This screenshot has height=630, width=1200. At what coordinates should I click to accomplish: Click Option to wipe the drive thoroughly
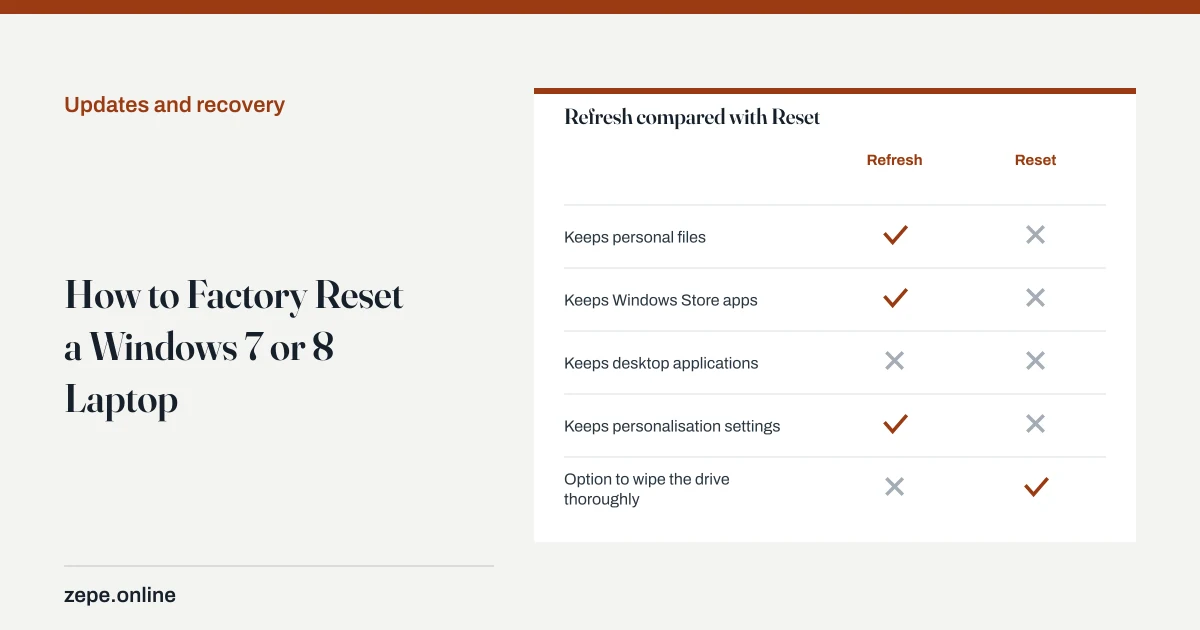647,489
